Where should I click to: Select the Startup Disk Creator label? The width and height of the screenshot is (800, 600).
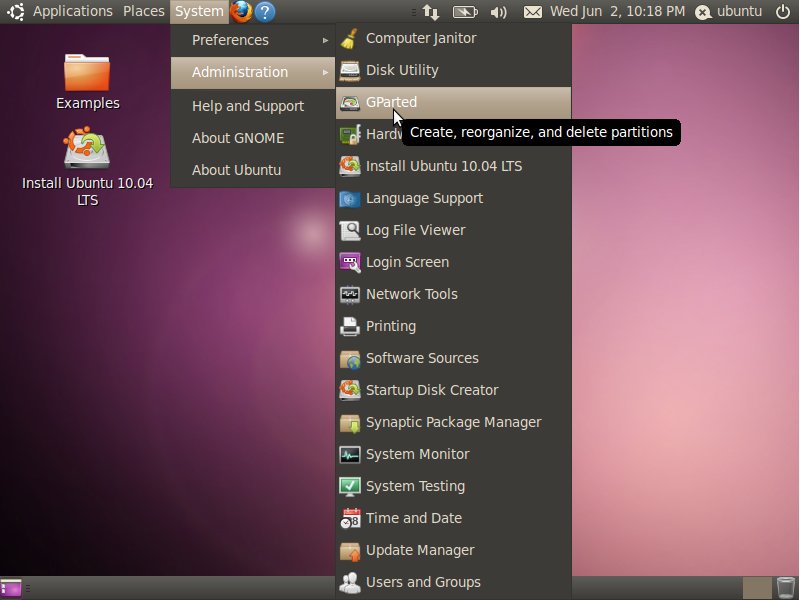click(x=432, y=390)
